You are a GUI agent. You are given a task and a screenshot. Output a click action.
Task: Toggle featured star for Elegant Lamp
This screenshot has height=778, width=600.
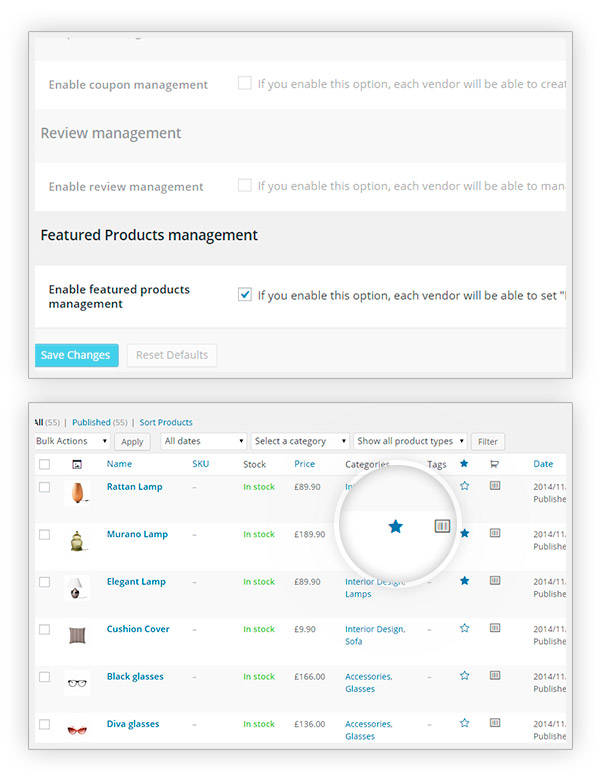464,581
